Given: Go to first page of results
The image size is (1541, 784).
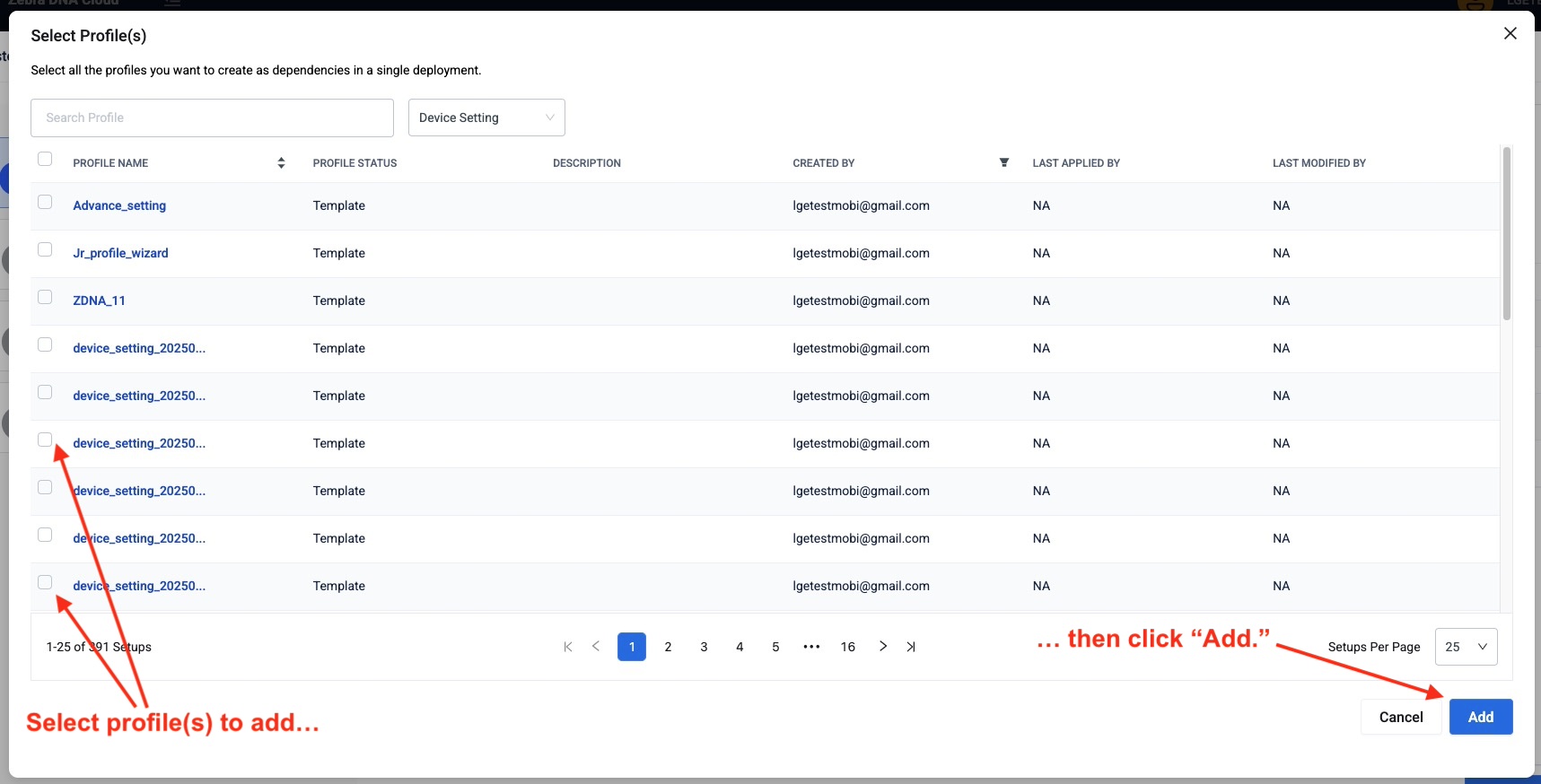Looking at the screenshot, I should point(567,647).
